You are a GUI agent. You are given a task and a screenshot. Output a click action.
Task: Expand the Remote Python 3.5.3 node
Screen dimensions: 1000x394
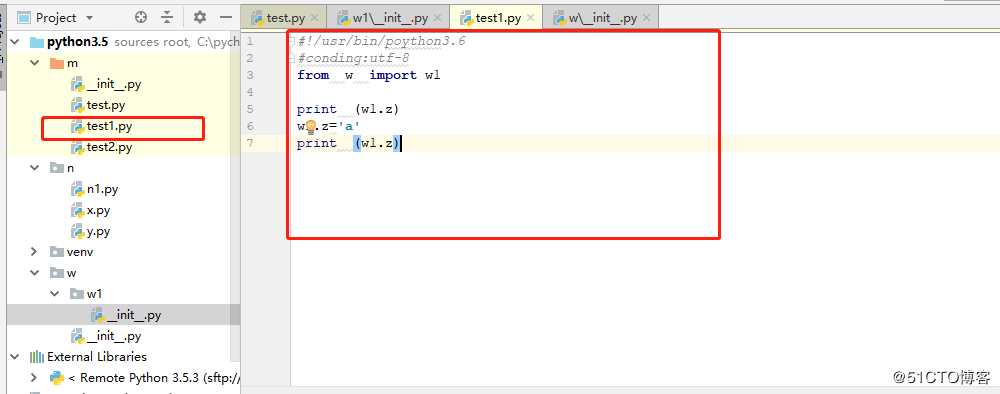coord(34,377)
